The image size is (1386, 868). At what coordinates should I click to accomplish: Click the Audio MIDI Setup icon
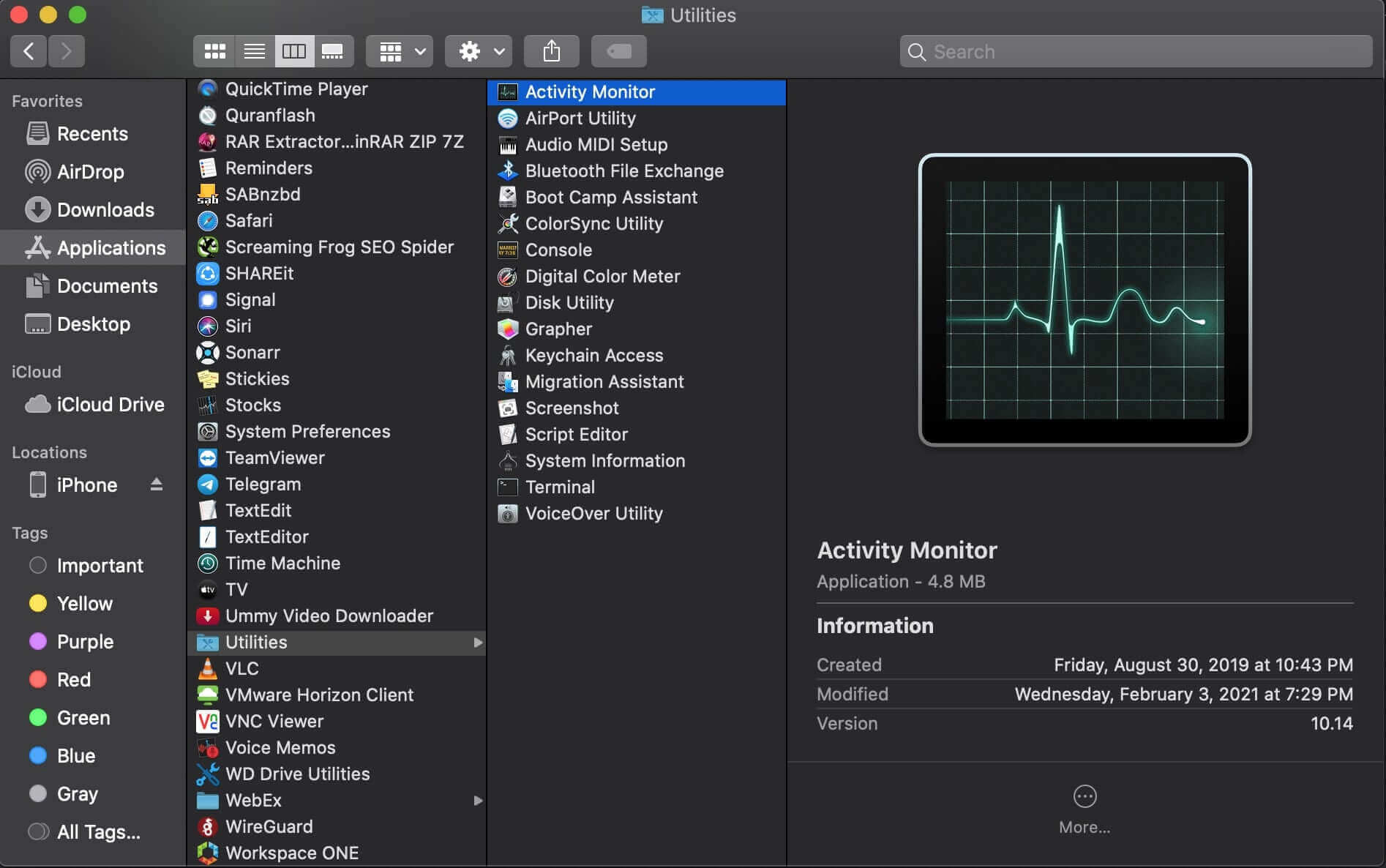click(507, 145)
